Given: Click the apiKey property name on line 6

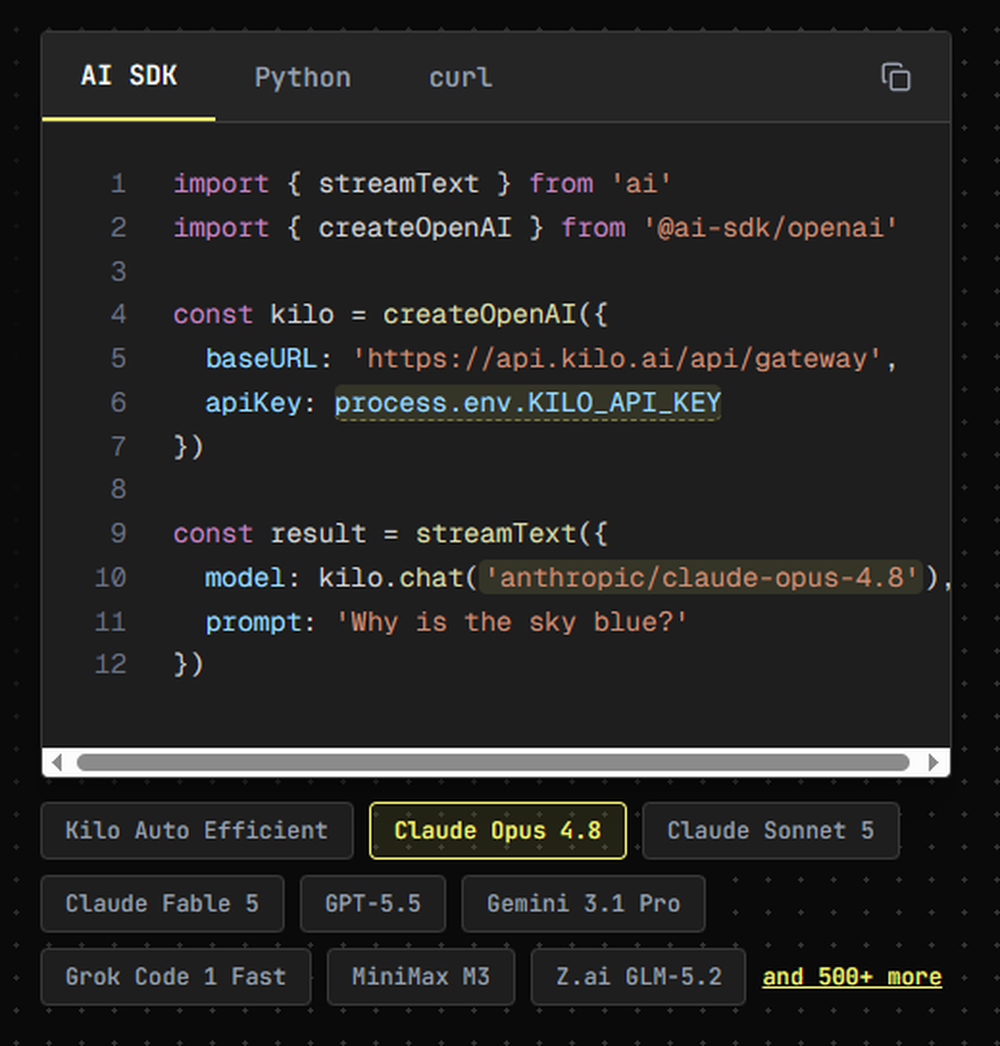Looking at the screenshot, I should tap(253, 403).
